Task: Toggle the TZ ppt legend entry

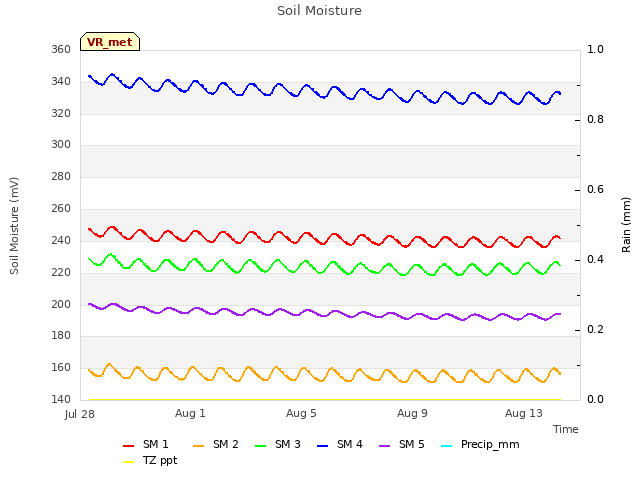Action: pyautogui.click(x=150, y=461)
